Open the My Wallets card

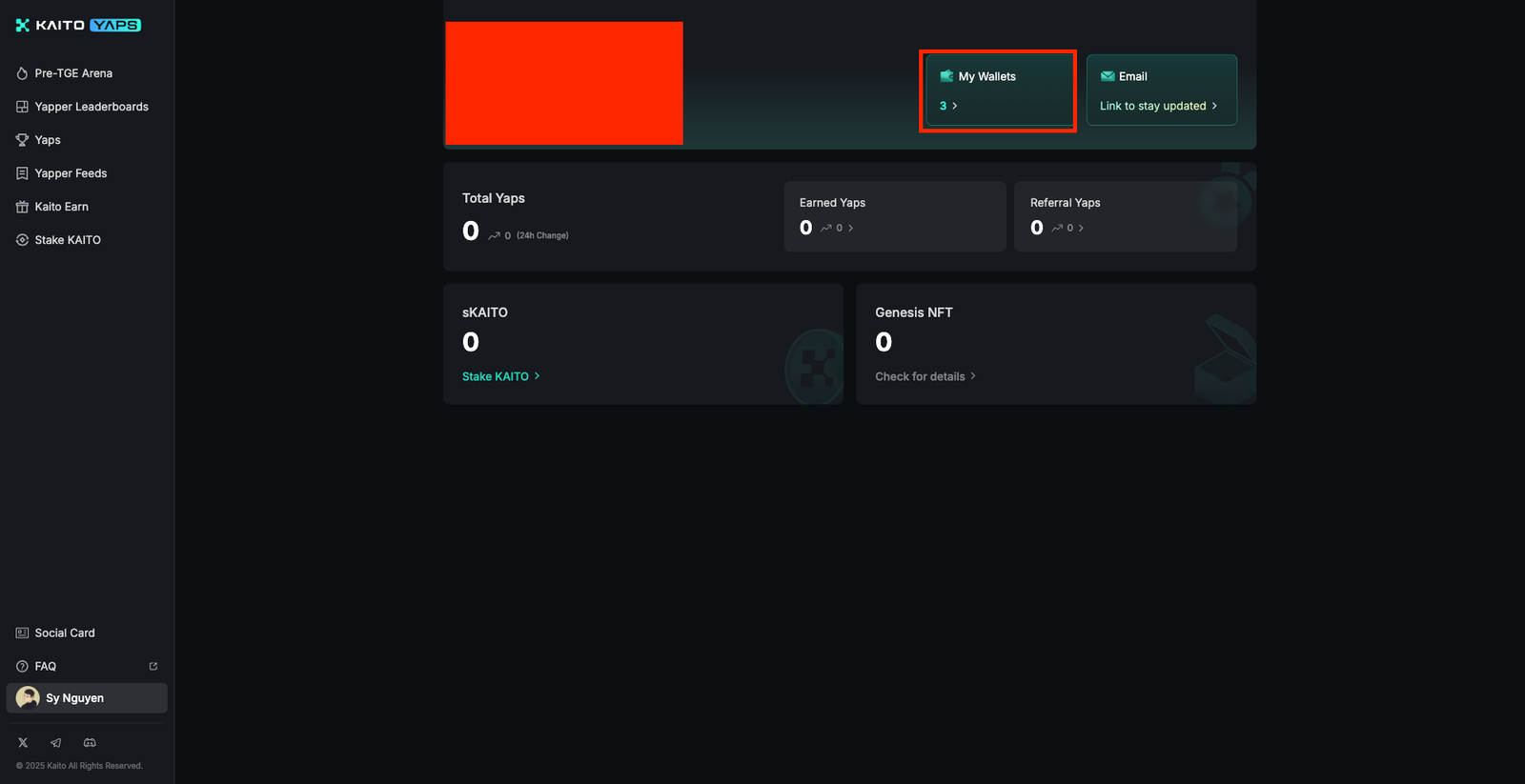click(x=999, y=90)
